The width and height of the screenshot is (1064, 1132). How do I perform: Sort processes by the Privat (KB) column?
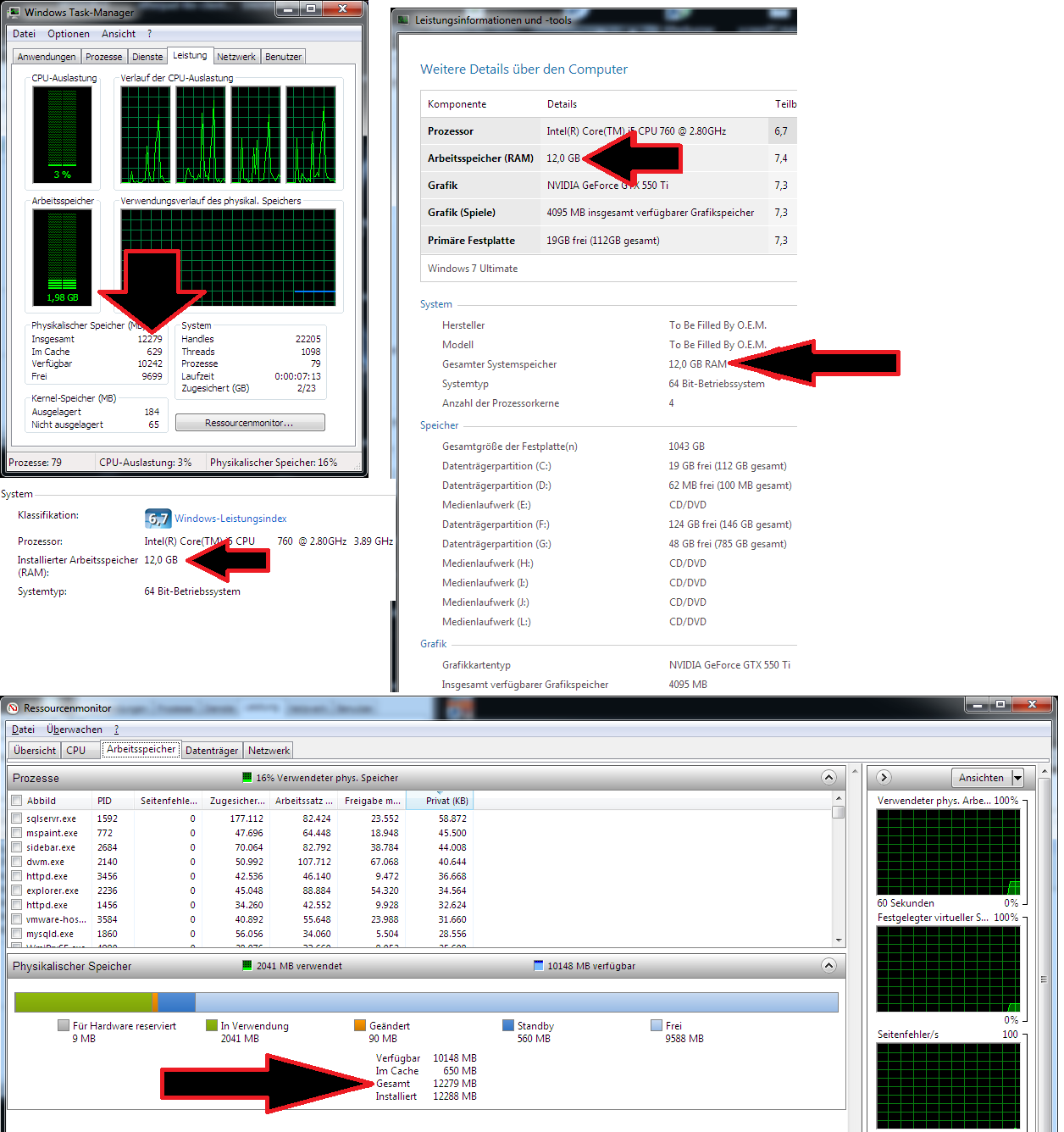click(x=446, y=801)
